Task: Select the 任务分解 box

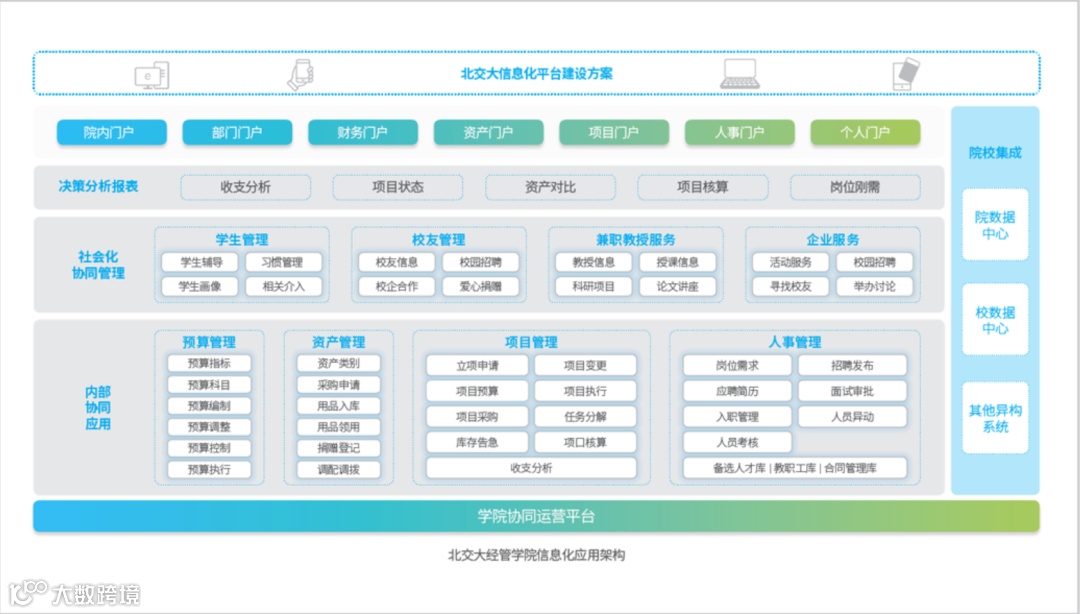Action: pos(585,417)
